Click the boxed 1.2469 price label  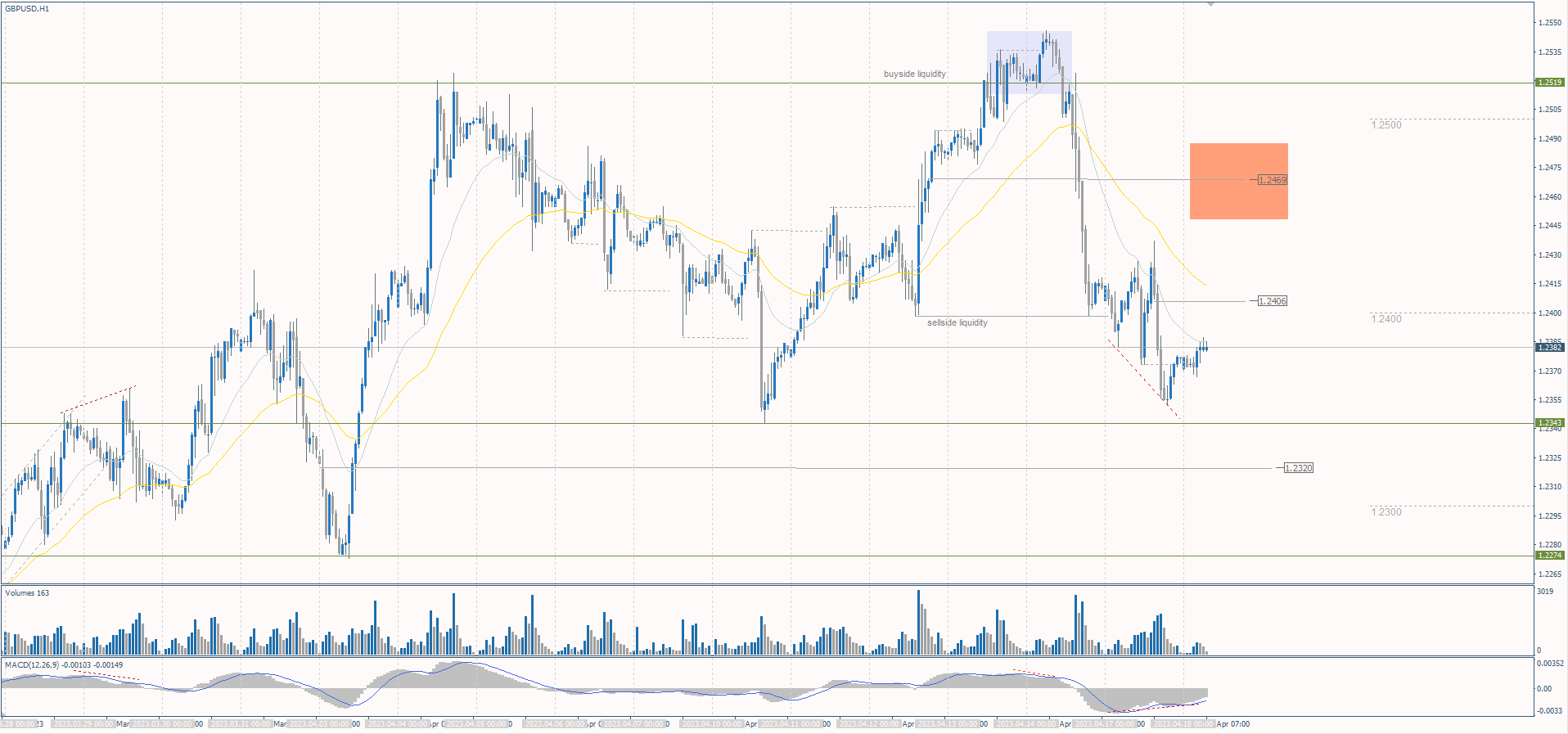(1272, 180)
